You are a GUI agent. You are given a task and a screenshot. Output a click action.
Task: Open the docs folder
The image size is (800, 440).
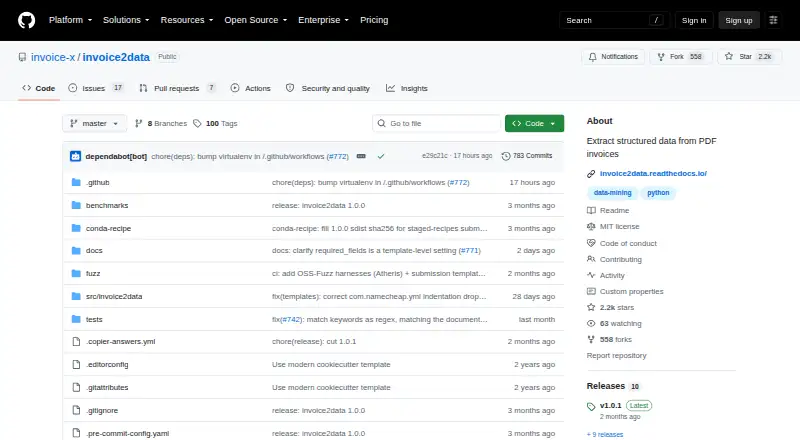(94, 251)
